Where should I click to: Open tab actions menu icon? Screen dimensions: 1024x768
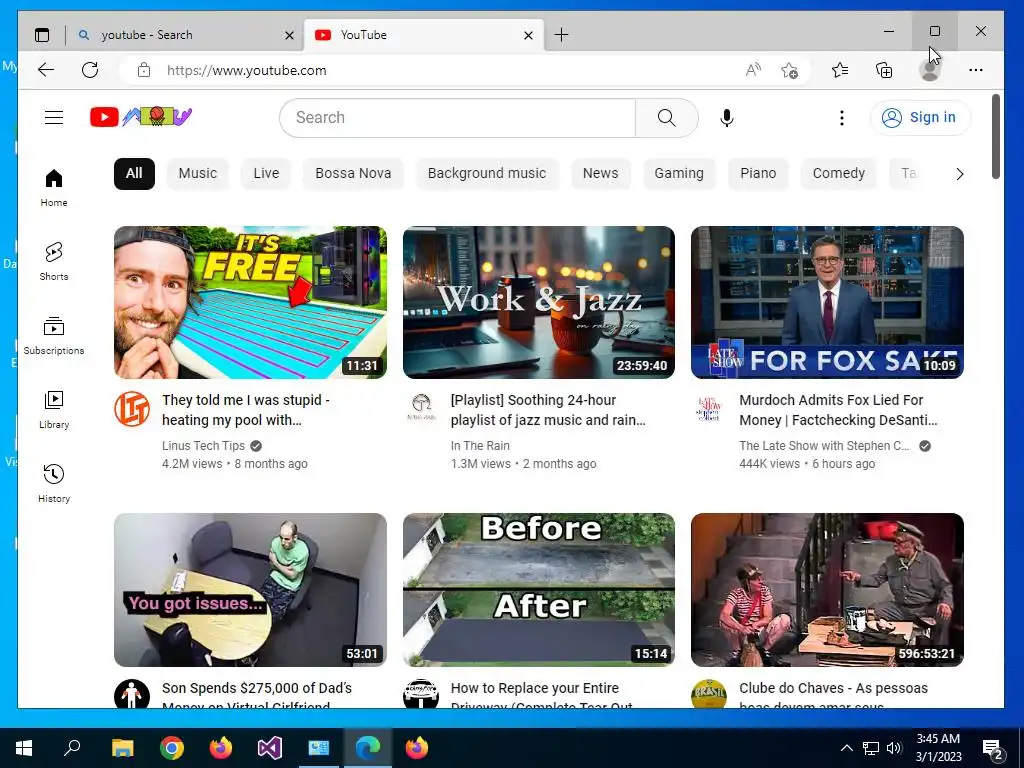42,35
